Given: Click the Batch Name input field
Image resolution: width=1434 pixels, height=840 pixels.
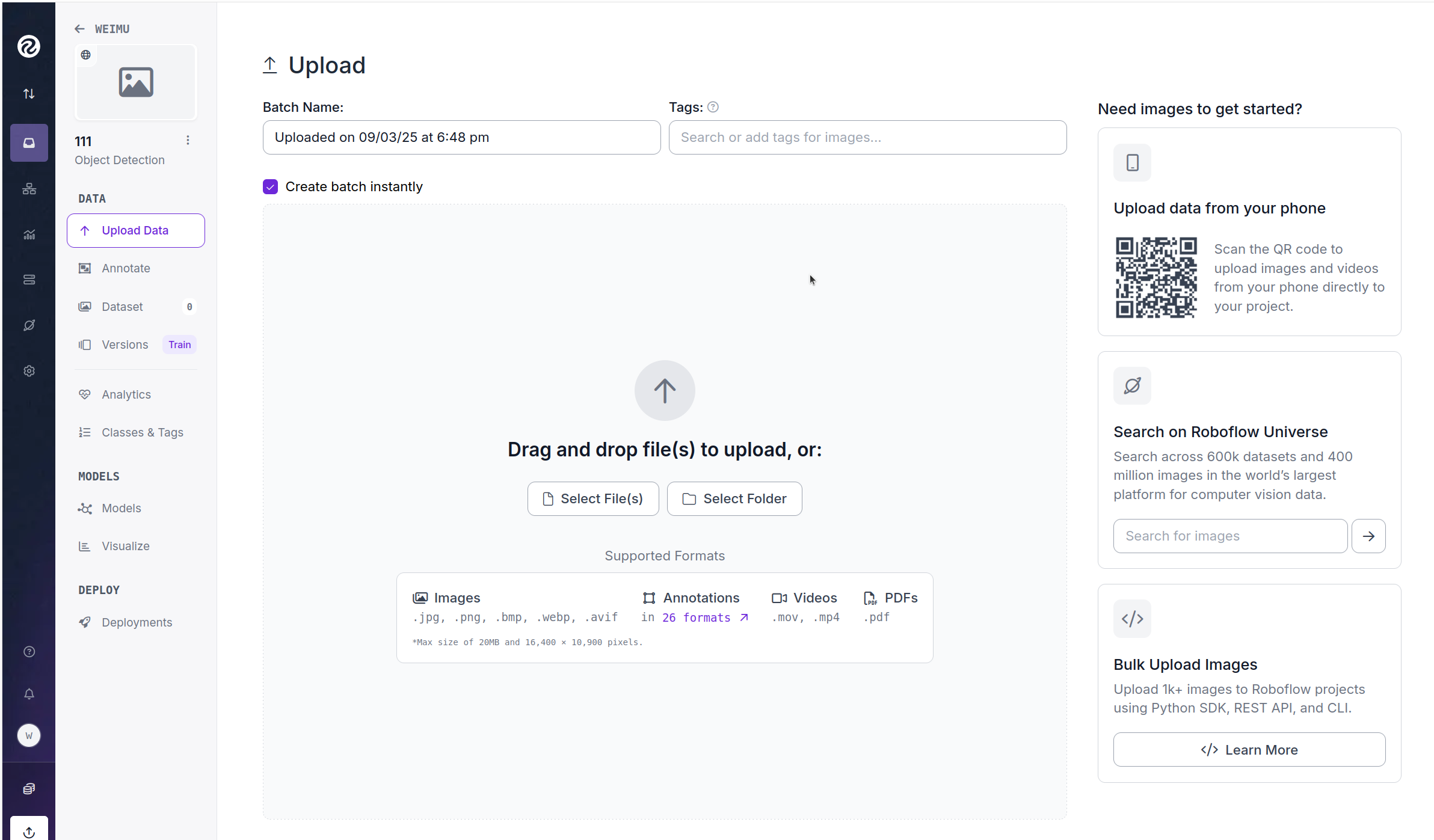Looking at the screenshot, I should click(x=461, y=137).
